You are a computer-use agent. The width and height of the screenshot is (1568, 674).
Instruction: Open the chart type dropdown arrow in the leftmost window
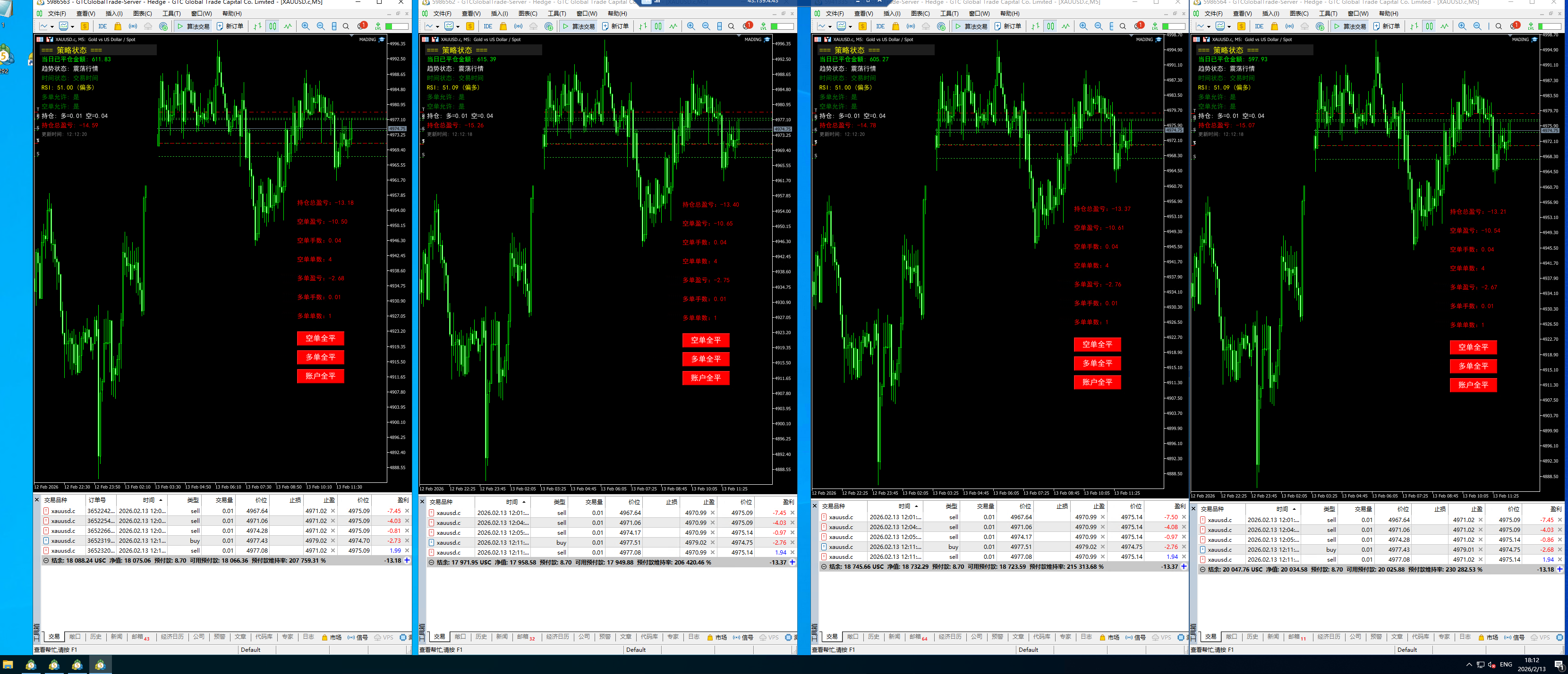[52, 27]
